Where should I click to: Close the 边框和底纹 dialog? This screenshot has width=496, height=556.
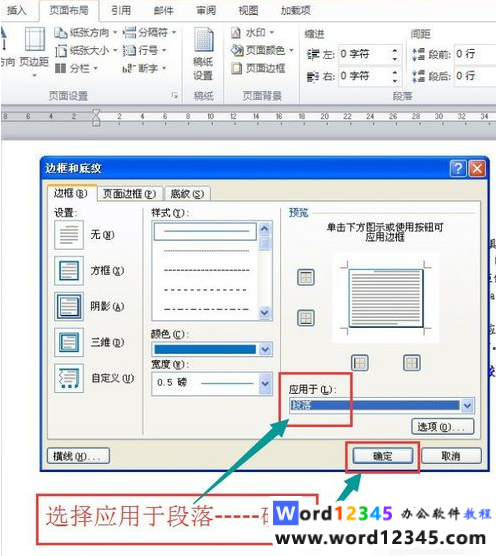[477, 168]
